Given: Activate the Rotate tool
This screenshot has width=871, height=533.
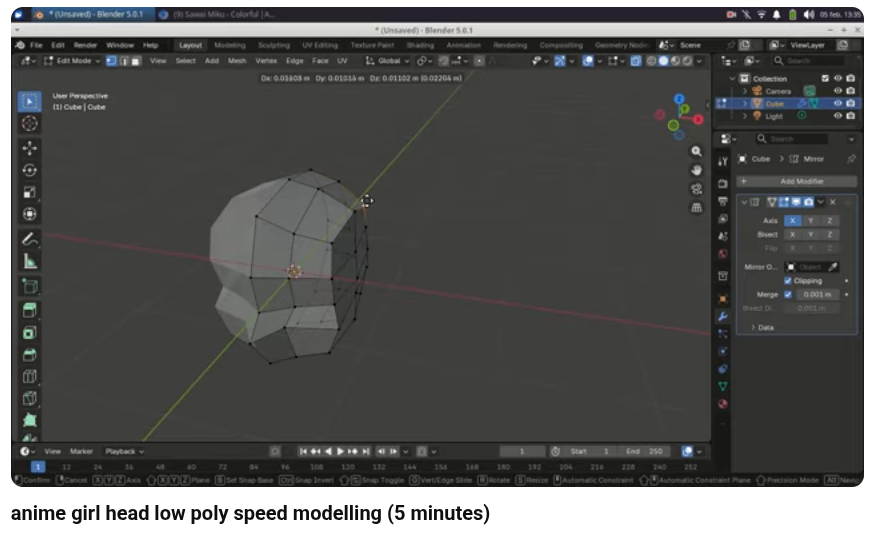Looking at the screenshot, I should (30, 170).
